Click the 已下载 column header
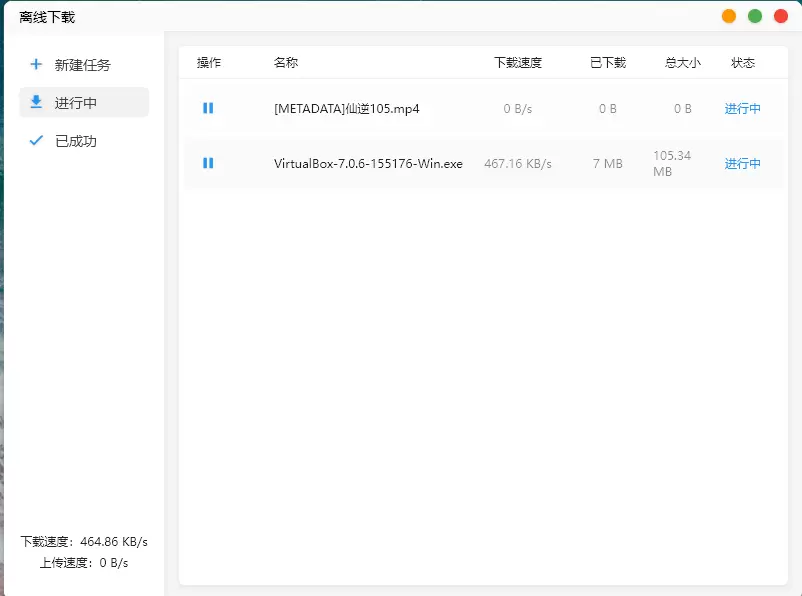The width and height of the screenshot is (802, 596). (x=608, y=63)
